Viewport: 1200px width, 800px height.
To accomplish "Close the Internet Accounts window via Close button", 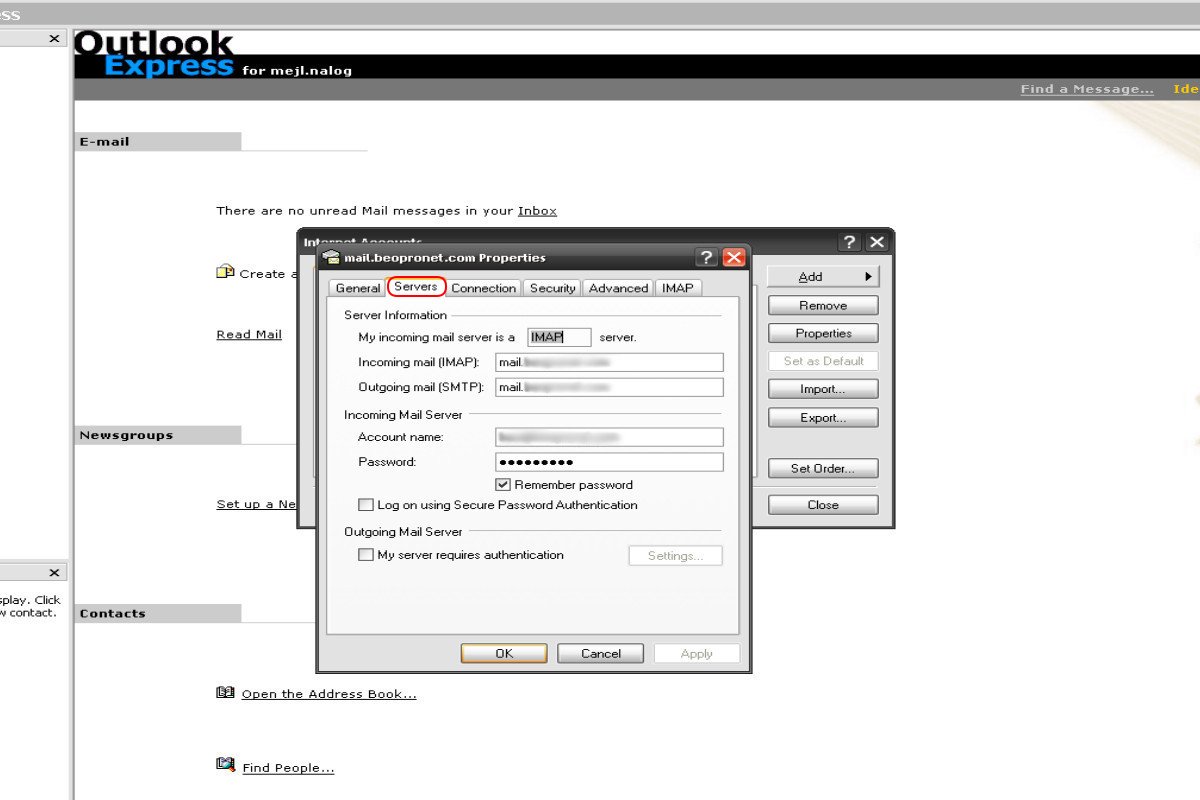I will coord(823,505).
